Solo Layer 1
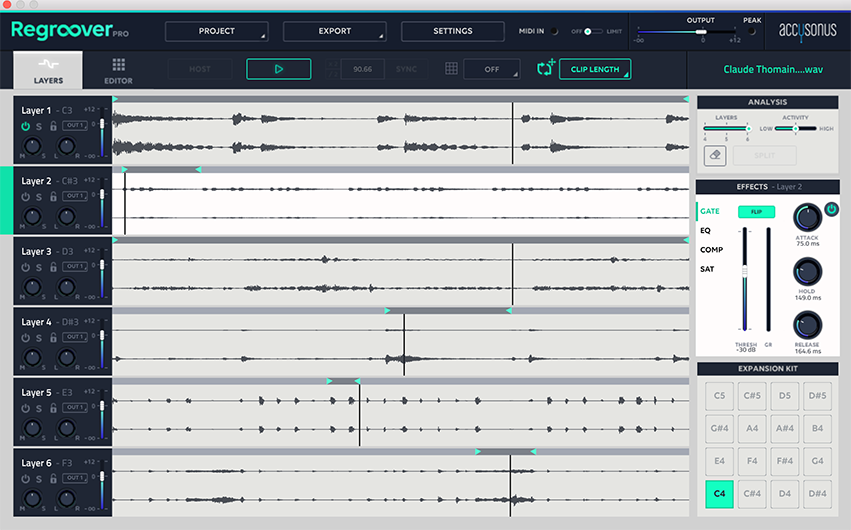Screen dimensions: 851x530 pyautogui.click(x=39, y=126)
